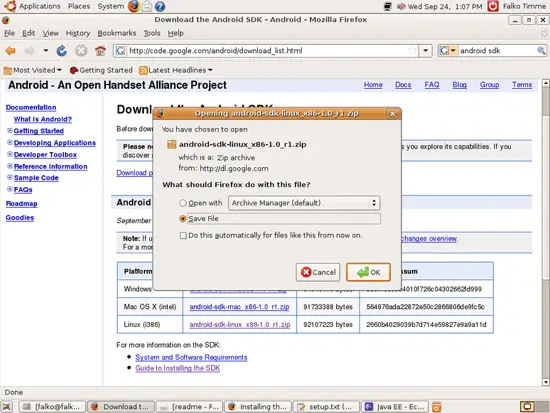
Task: Reload the page with the refresh icon
Action: click(62, 51)
